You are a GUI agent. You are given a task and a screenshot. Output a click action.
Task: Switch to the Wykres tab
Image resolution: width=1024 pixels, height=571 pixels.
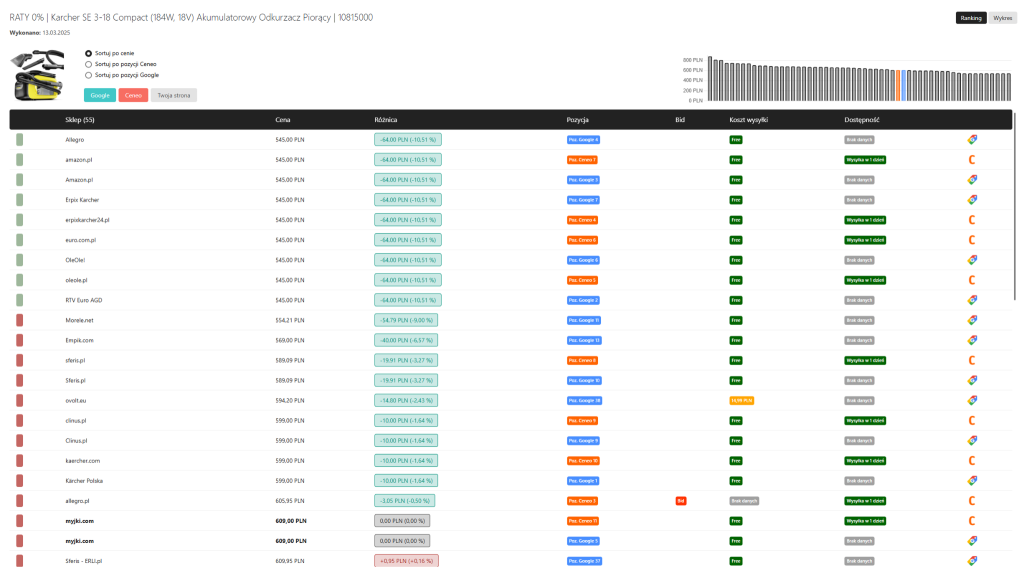coord(1002,18)
